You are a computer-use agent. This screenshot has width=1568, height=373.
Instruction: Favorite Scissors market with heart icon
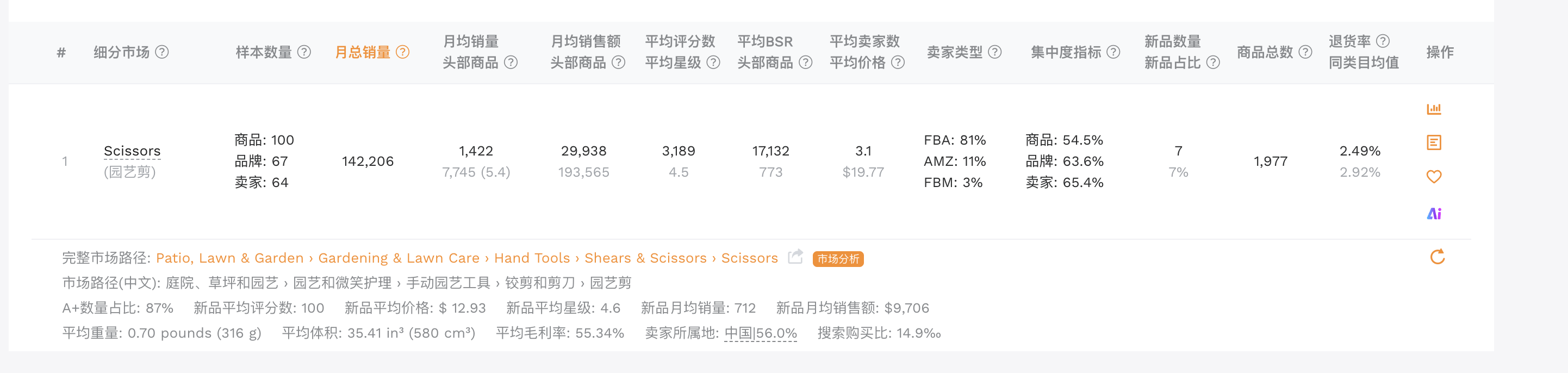[1434, 177]
